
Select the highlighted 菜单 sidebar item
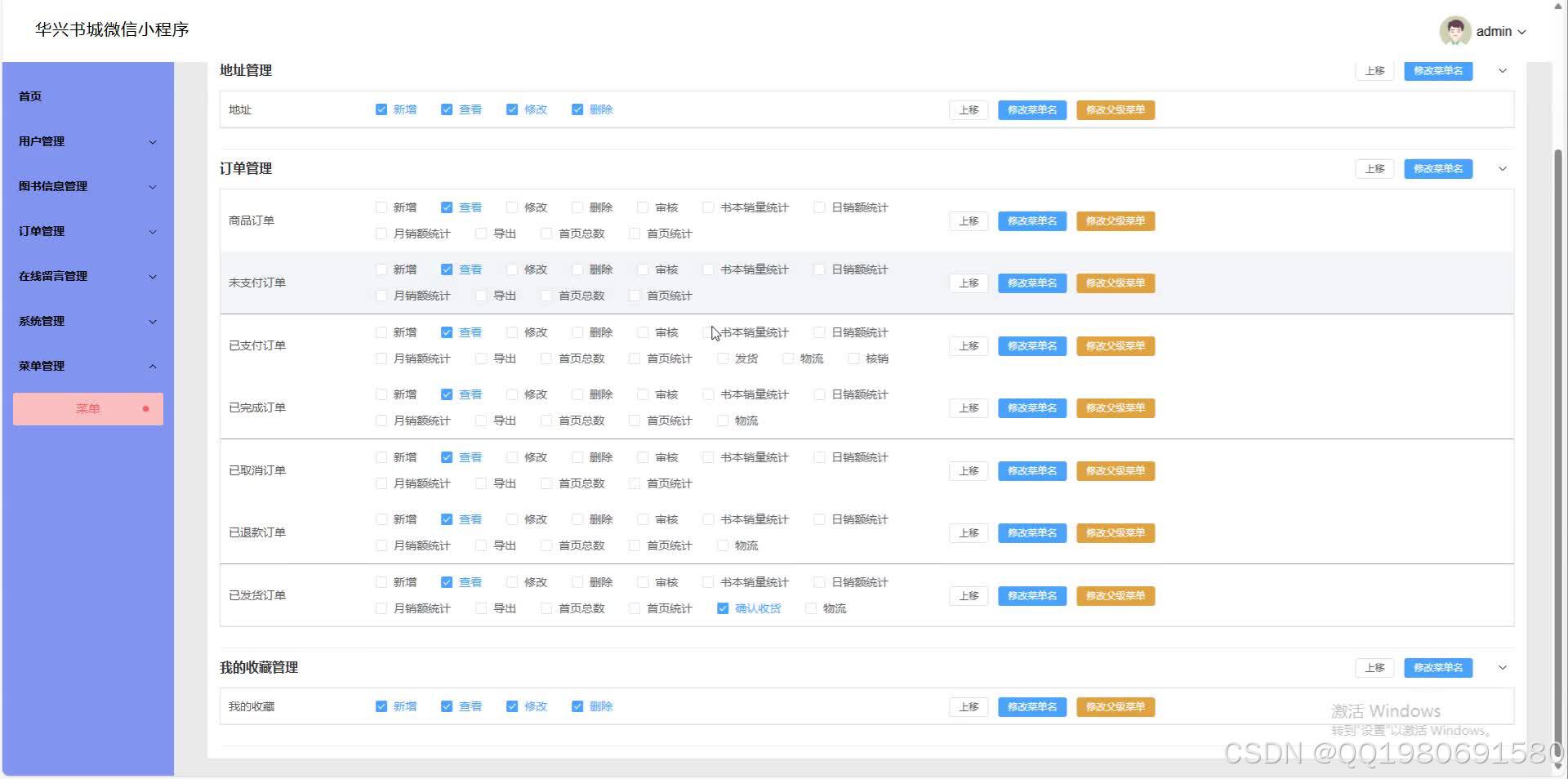click(x=87, y=408)
